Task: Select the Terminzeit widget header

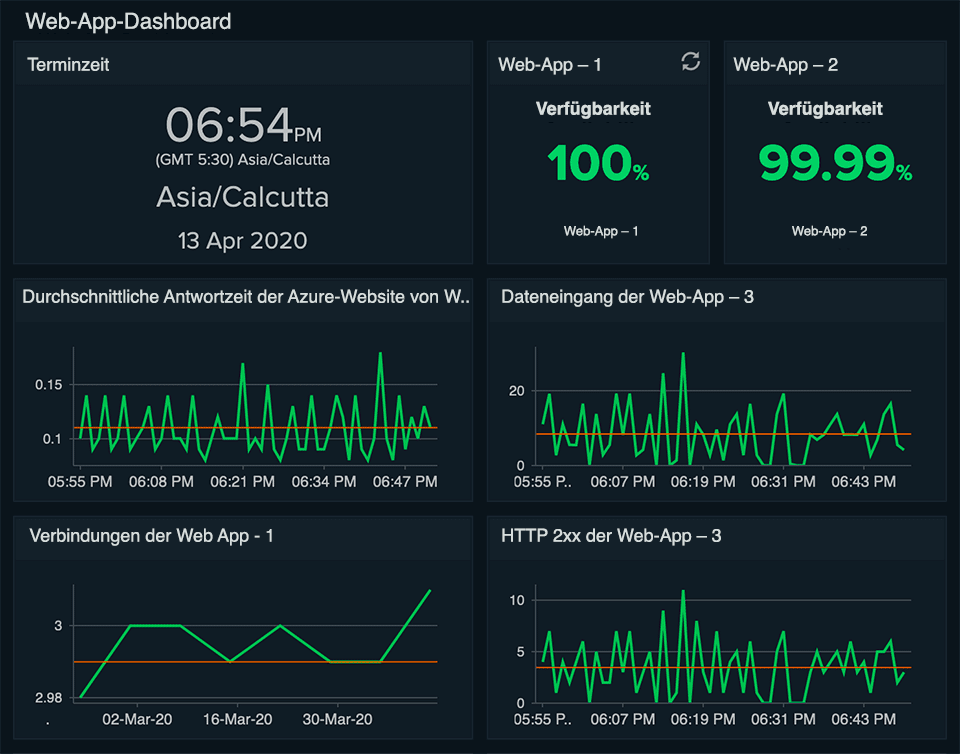Action: pos(68,64)
